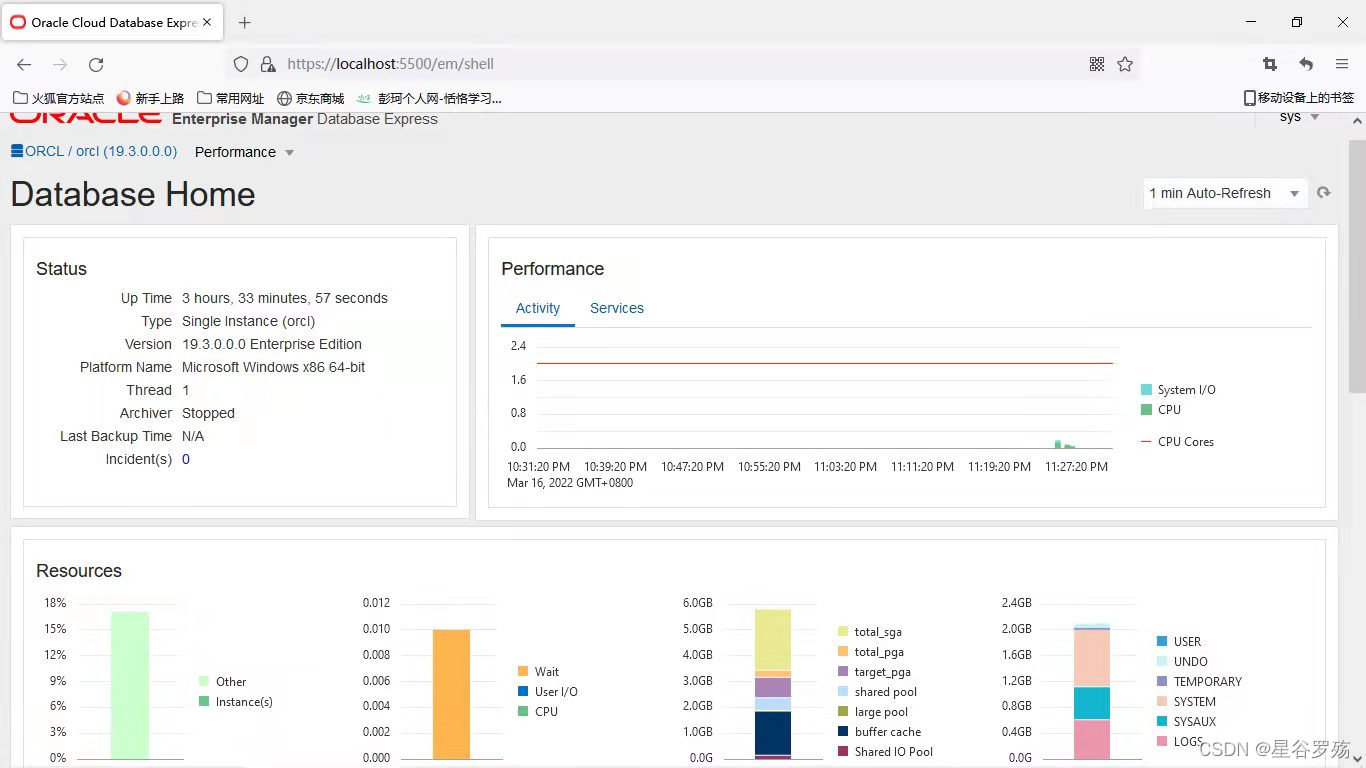The height and width of the screenshot is (768, 1366).
Task: Click the Other legend swatch
Action: [204, 682]
